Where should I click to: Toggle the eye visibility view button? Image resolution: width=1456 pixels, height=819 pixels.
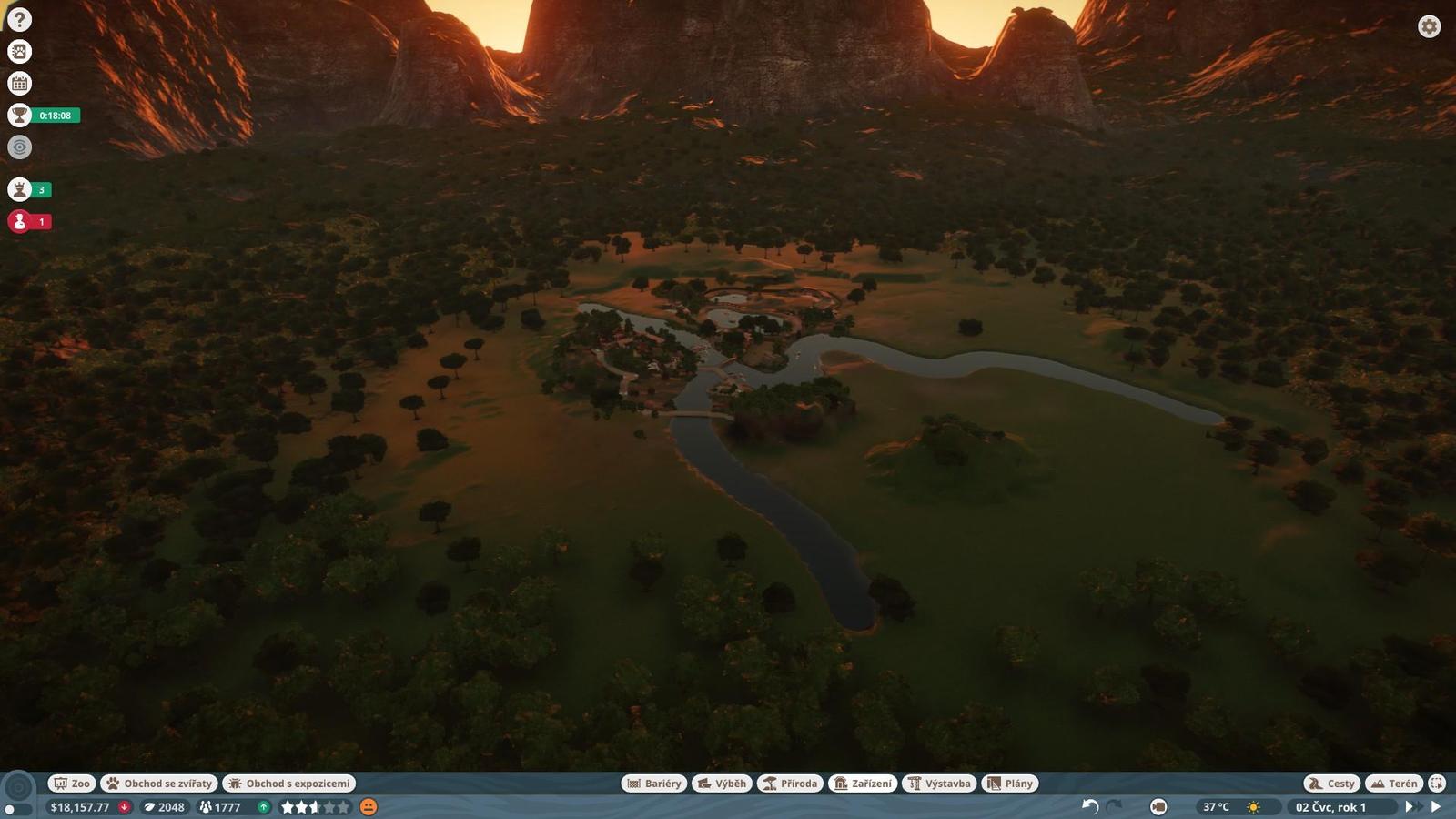pos(19,147)
